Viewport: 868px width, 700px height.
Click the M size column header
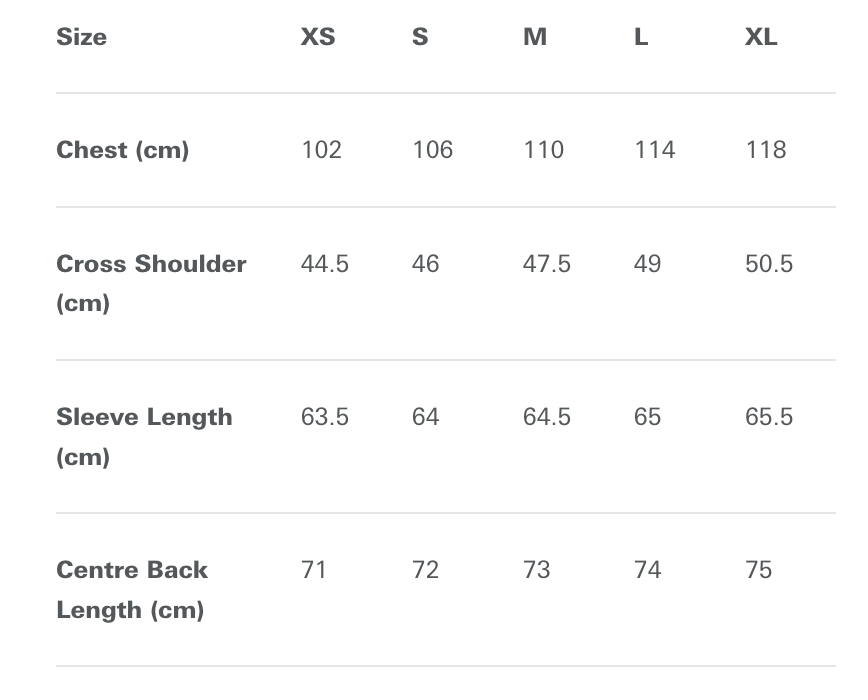coord(535,37)
